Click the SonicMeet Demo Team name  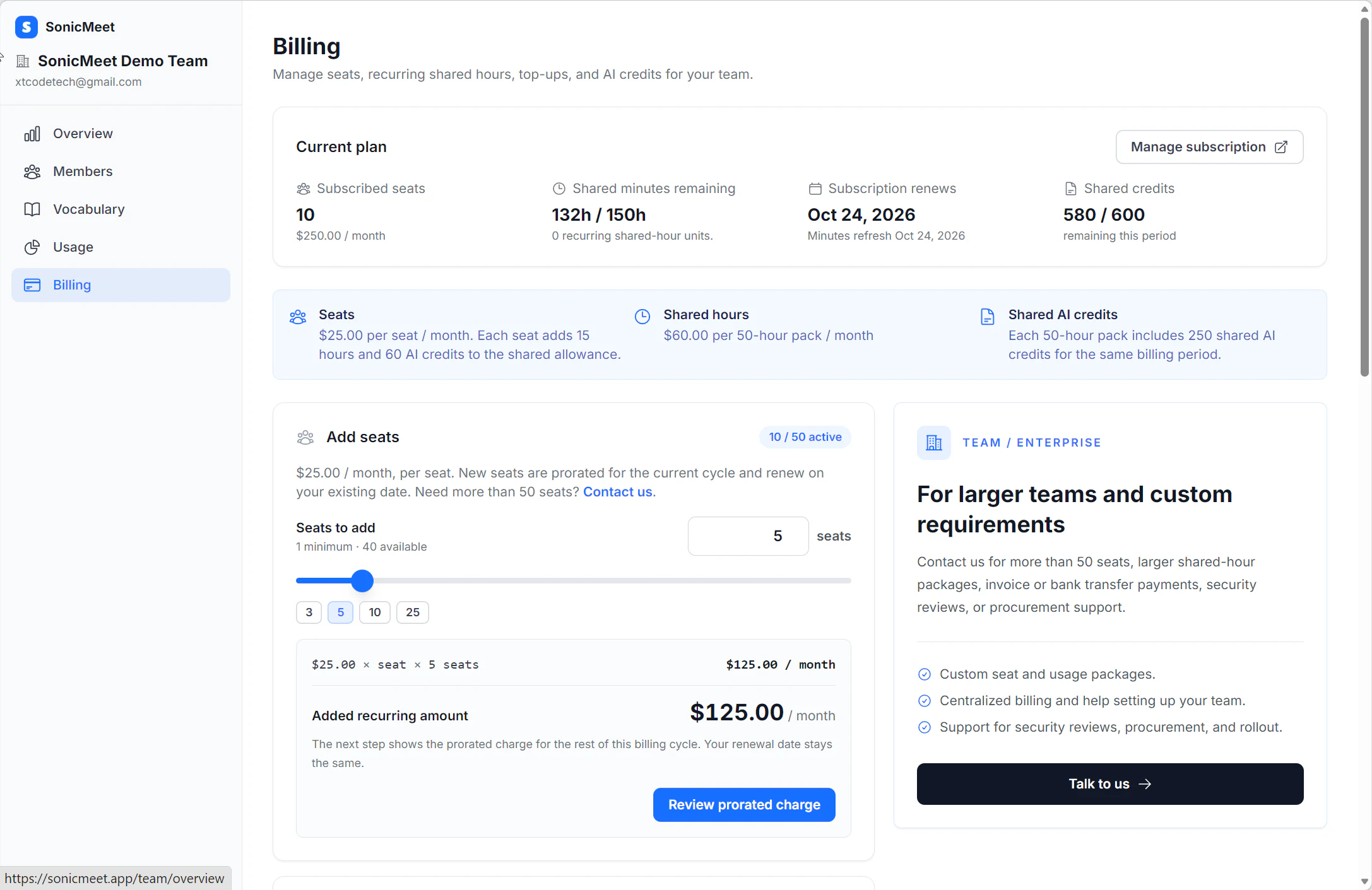click(x=123, y=61)
